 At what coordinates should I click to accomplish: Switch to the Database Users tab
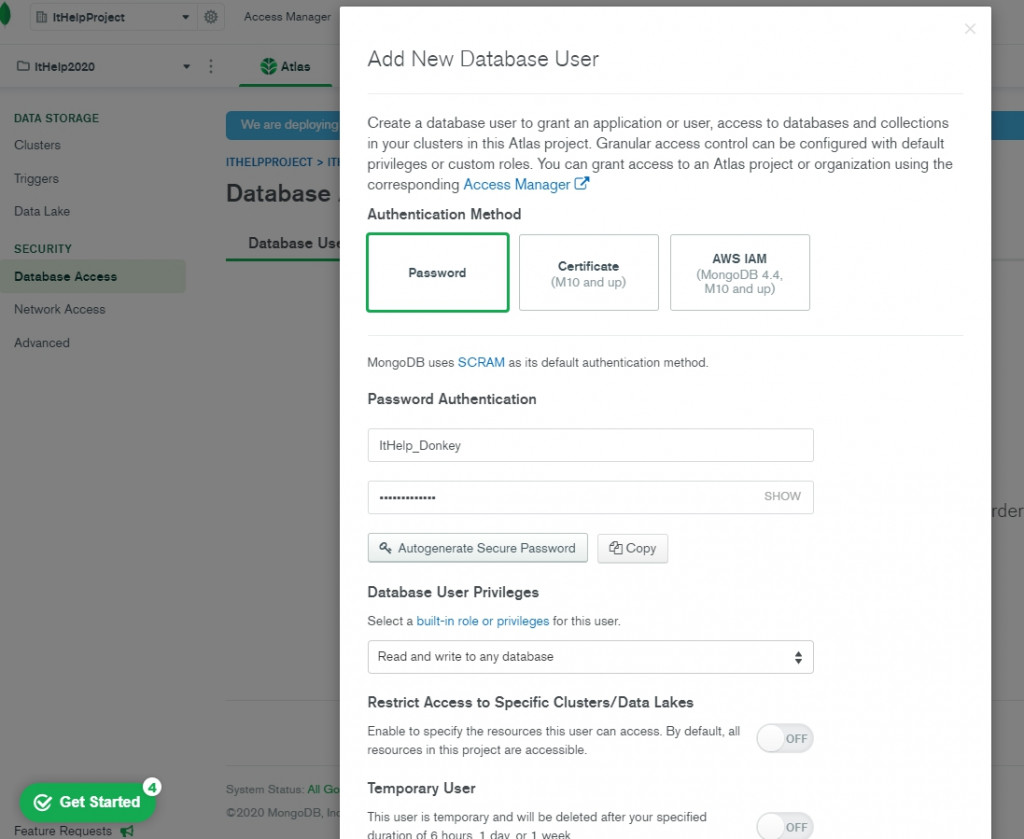point(293,243)
